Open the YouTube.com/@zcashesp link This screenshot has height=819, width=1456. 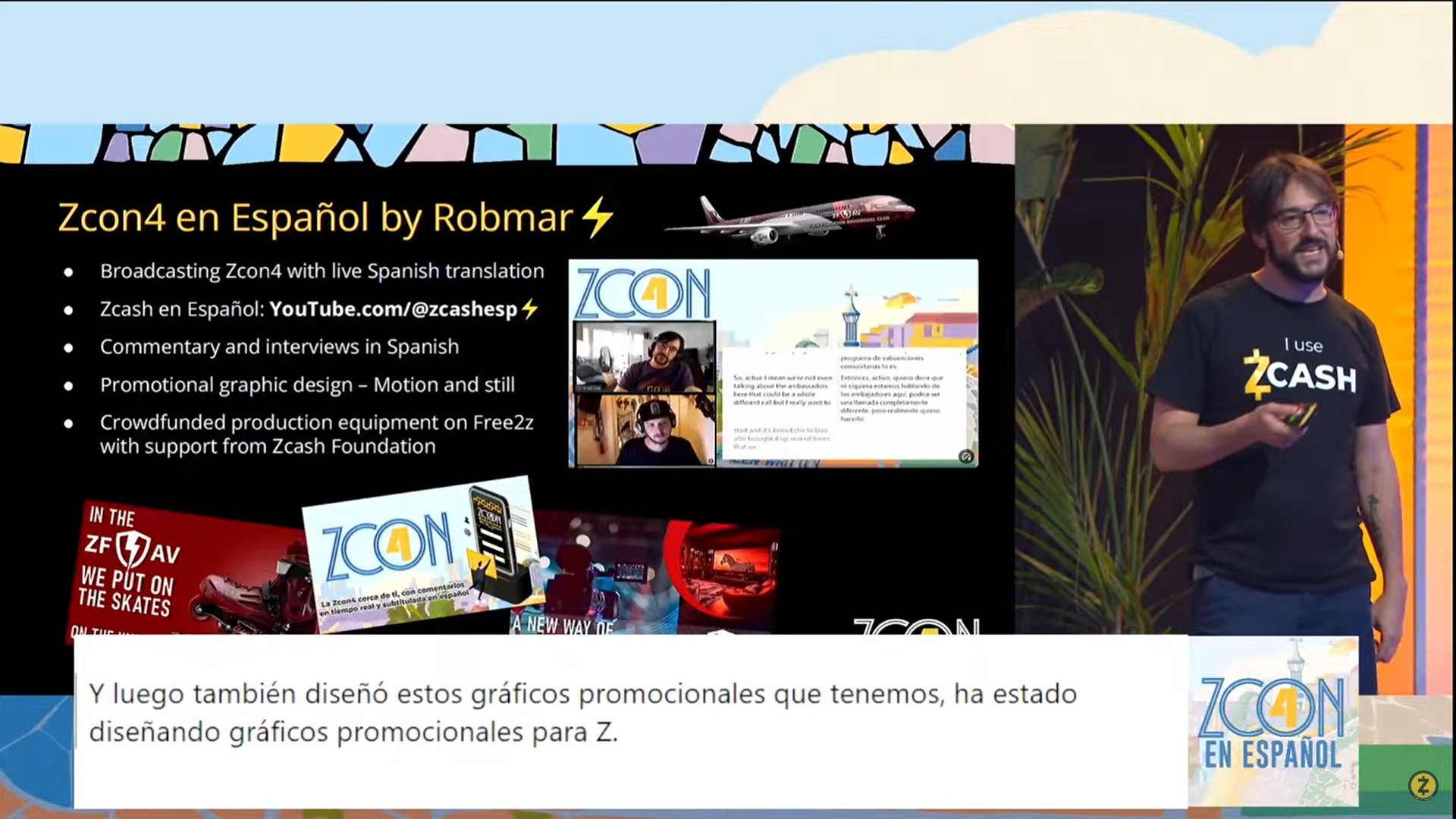click(x=393, y=309)
